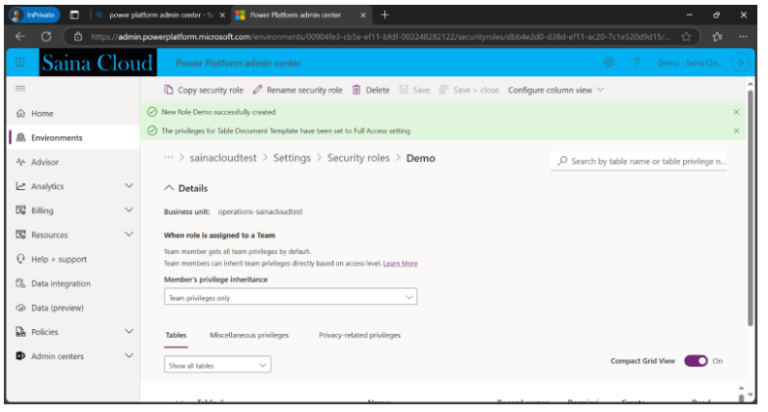Open Member's privilege inheritance dropdown

(x=290, y=297)
